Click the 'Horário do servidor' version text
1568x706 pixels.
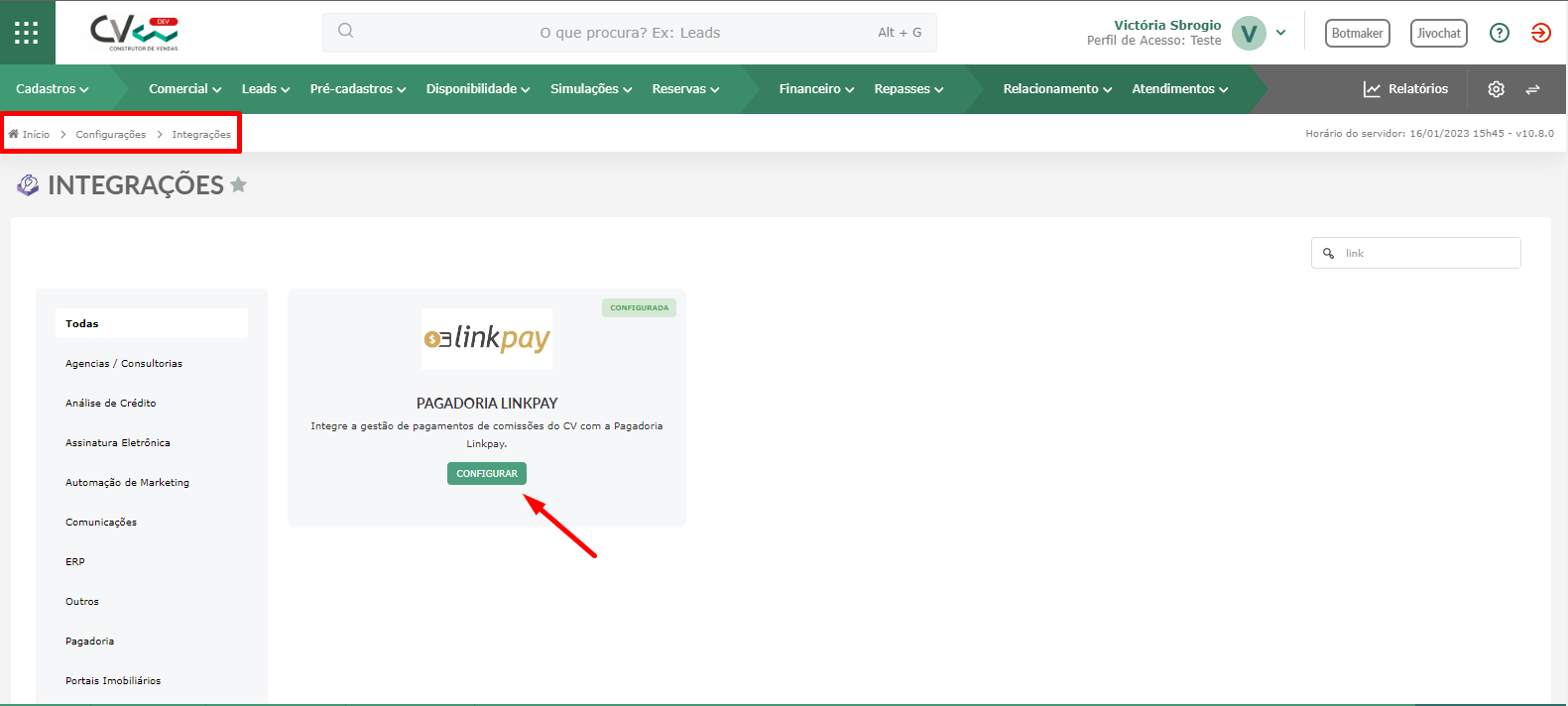pyautogui.click(x=1429, y=133)
